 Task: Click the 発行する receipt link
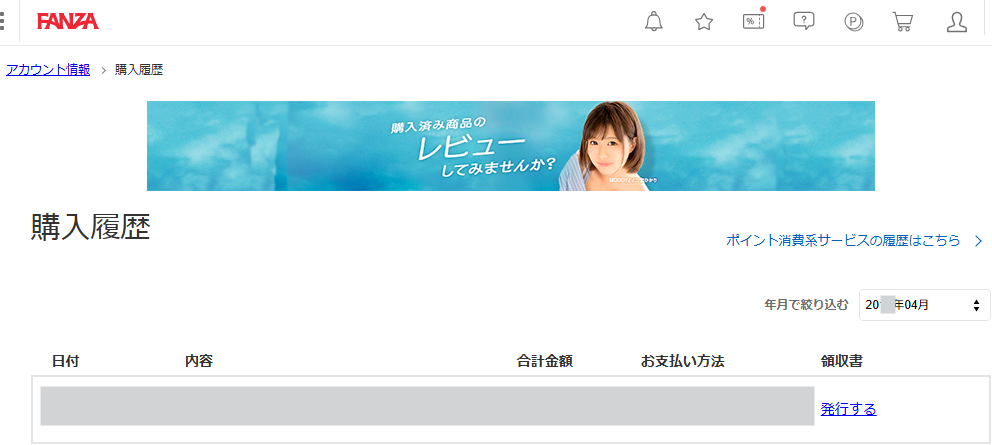pos(848,410)
